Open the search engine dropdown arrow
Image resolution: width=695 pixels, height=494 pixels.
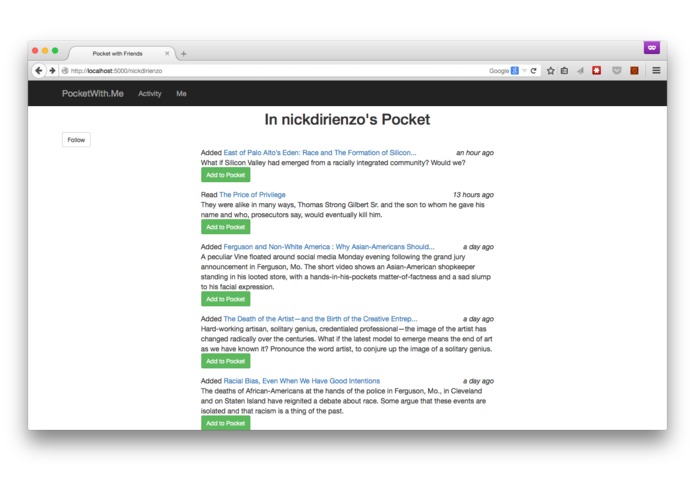524,71
